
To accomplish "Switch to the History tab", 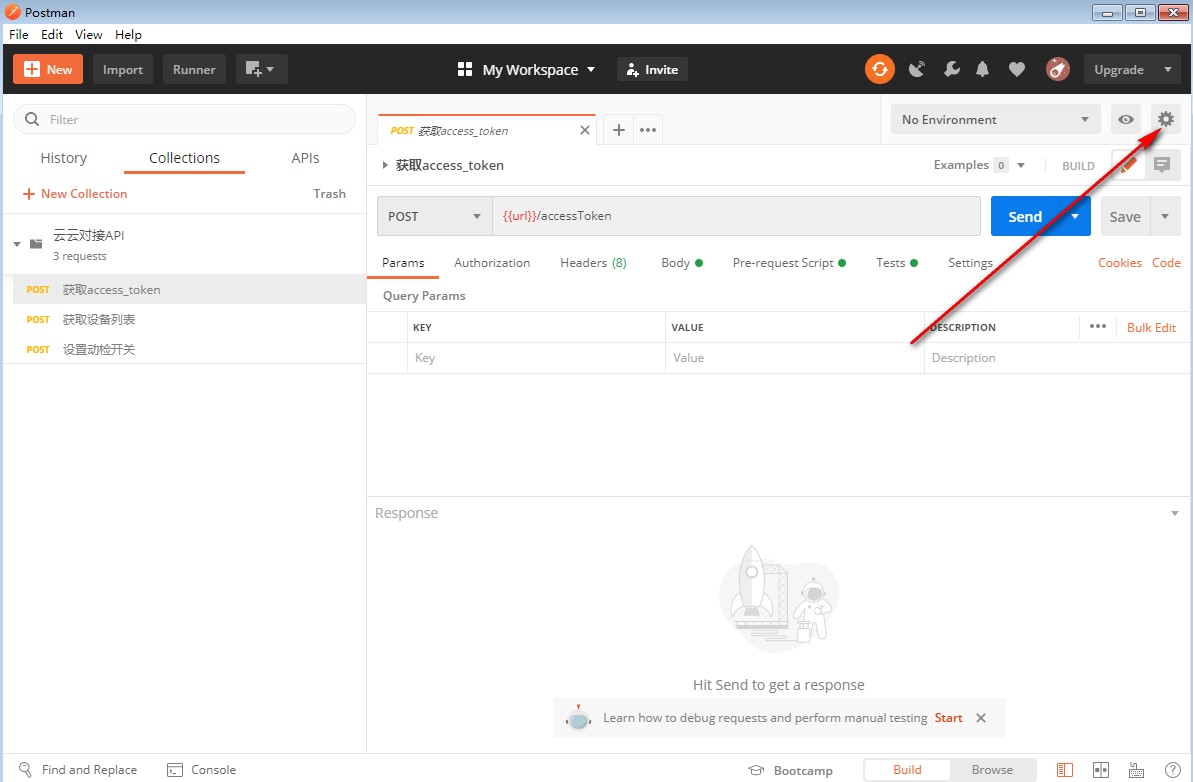I will pos(63,158).
